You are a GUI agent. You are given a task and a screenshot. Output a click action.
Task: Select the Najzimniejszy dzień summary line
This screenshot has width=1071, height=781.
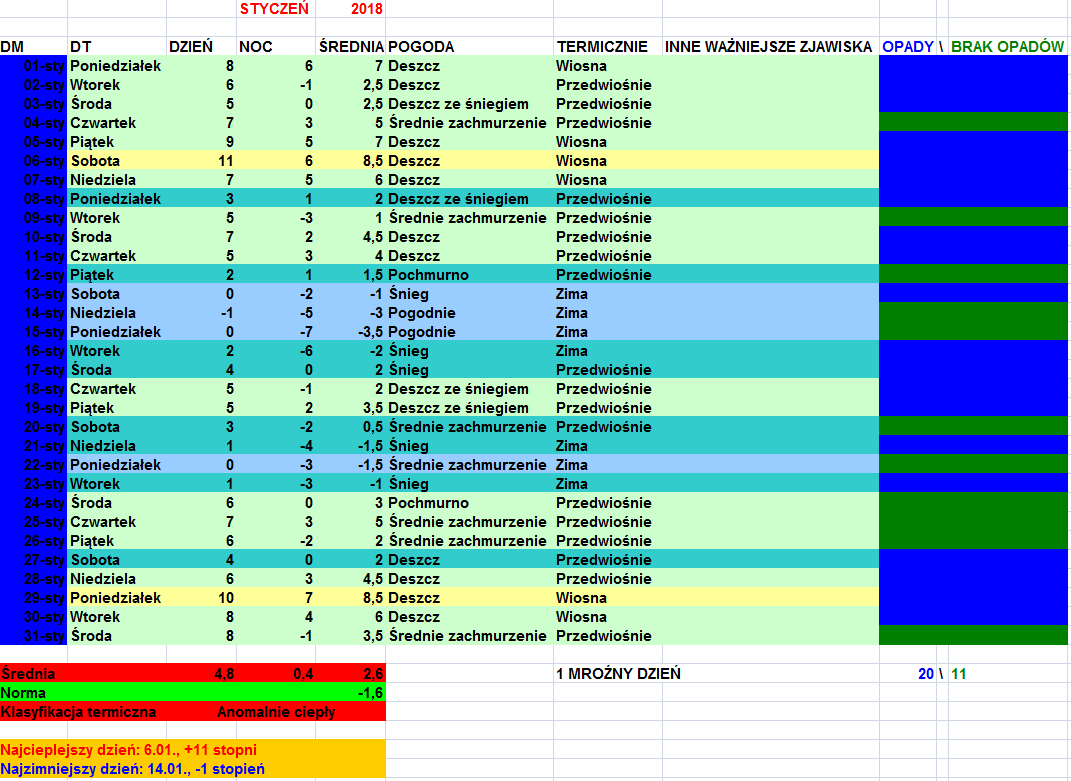[133, 769]
